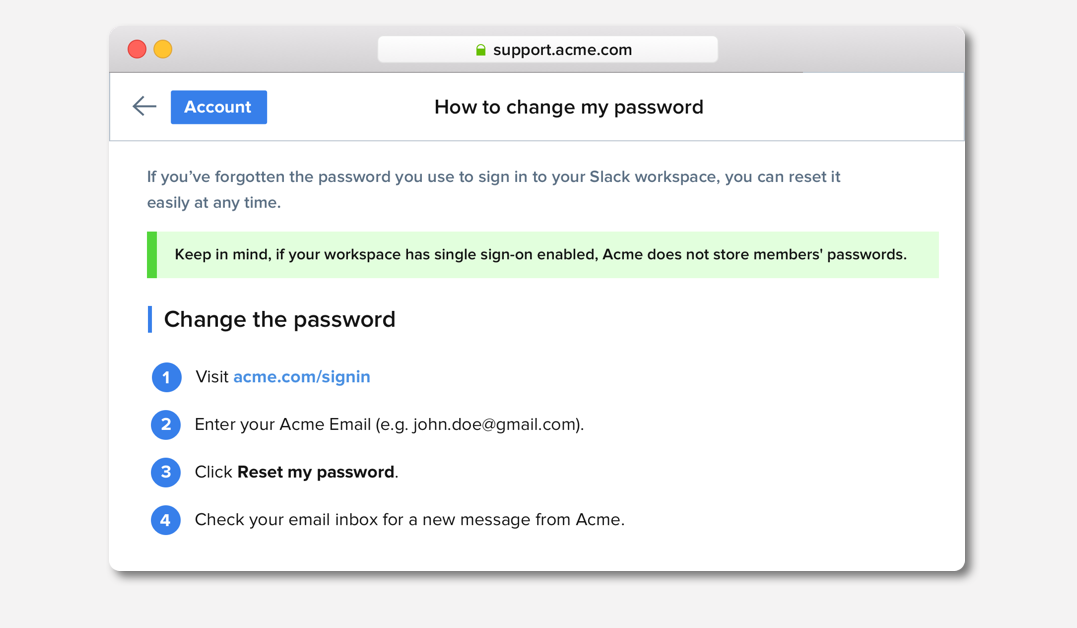
Task: Click the forgotten password intro paragraph
Action: tap(493, 189)
